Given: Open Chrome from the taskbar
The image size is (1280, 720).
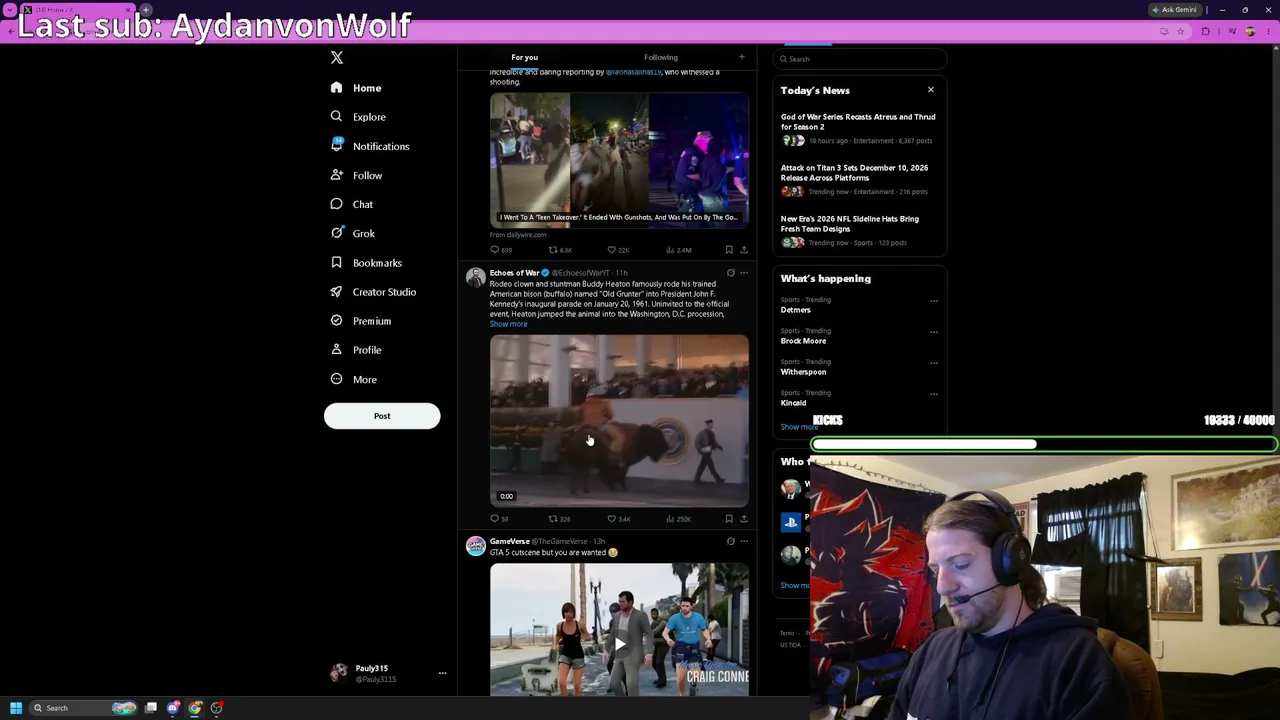Looking at the screenshot, I should pyautogui.click(x=195, y=708).
